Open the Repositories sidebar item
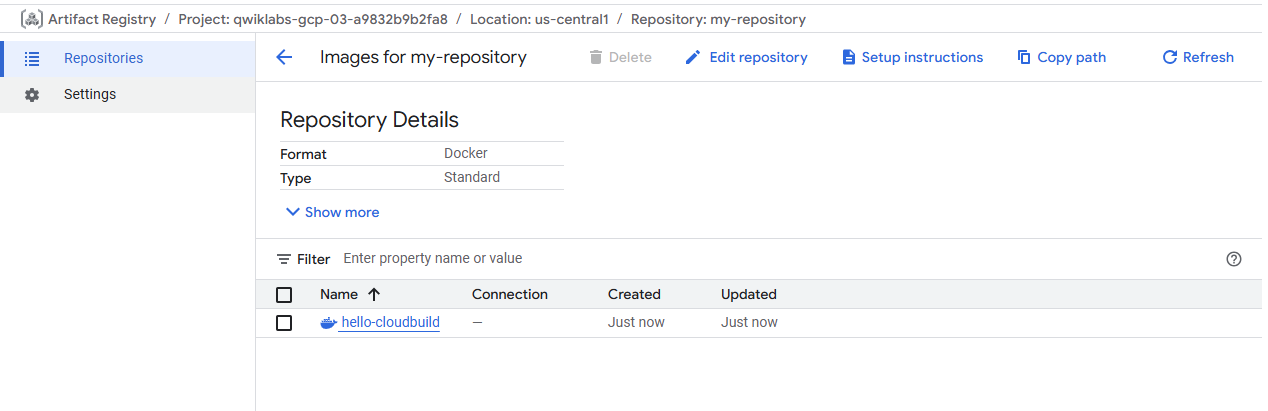 pyautogui.click(x=103, y=58)
